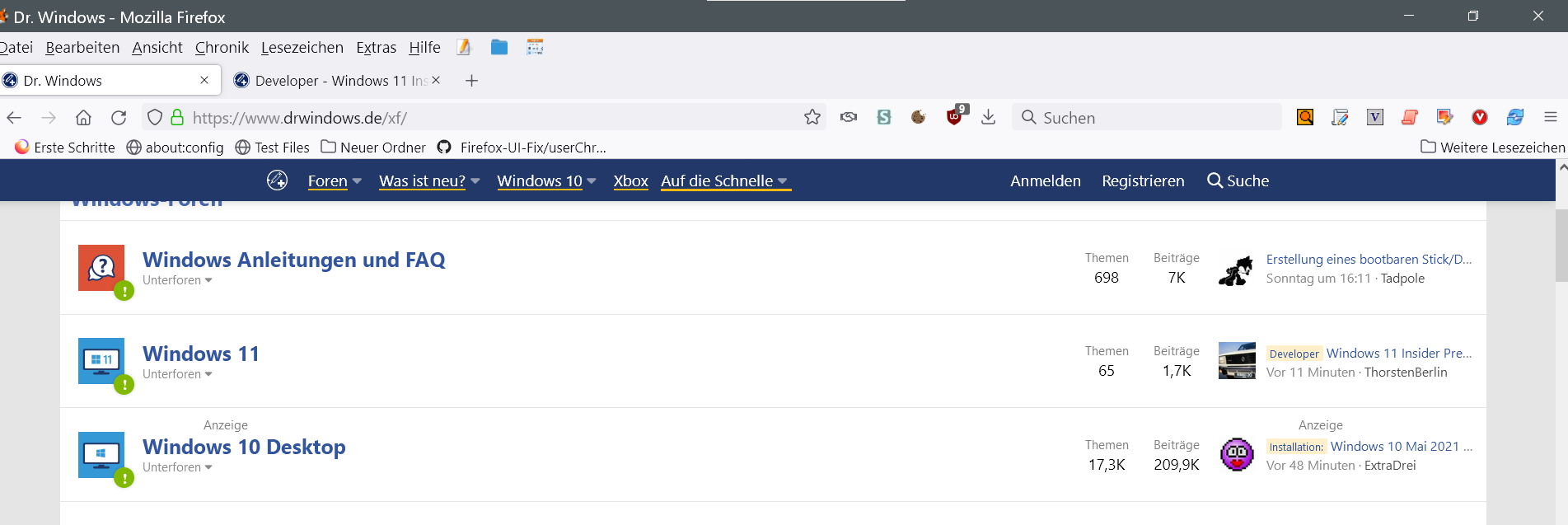This screenshot has height=525, width=1568.
Task: Open the Windows Anleitungen und FAQ forum
Action: pos(294,260)
